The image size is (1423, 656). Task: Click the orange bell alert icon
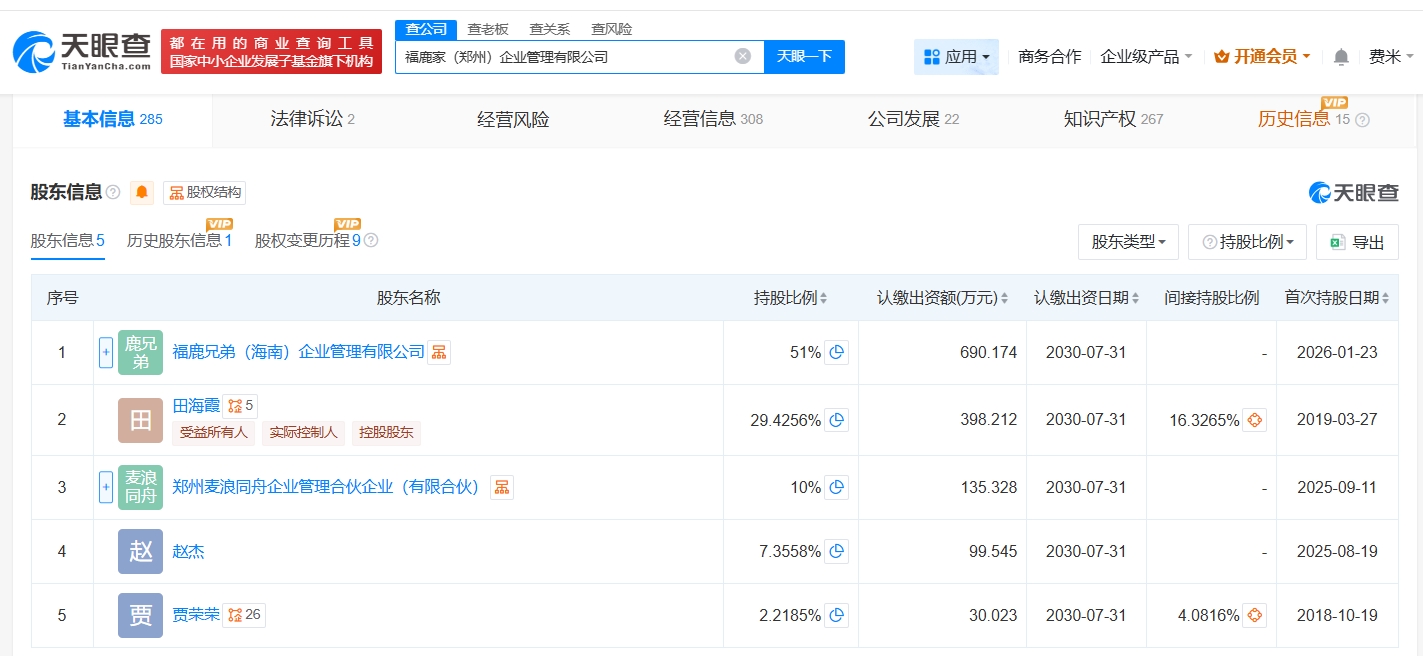click(142, 193)
